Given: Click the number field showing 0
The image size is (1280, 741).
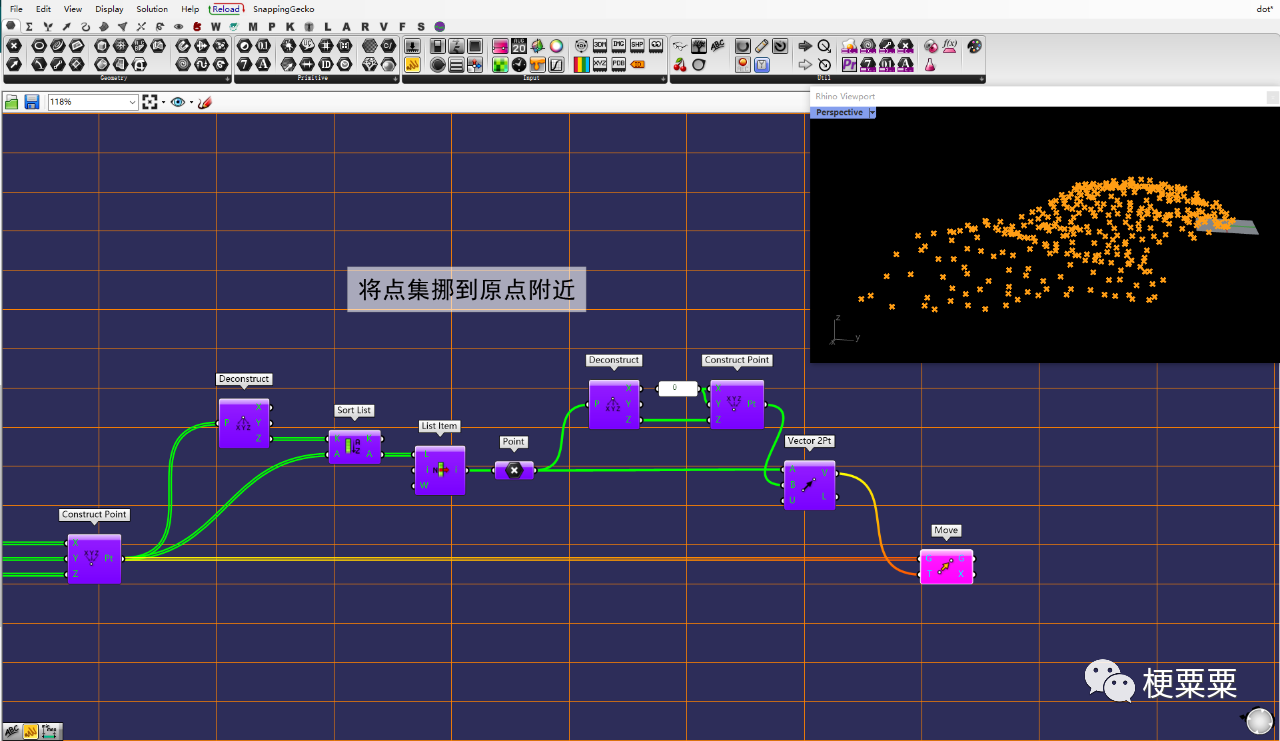Looking at the screenshot, I should coord(677,388).
